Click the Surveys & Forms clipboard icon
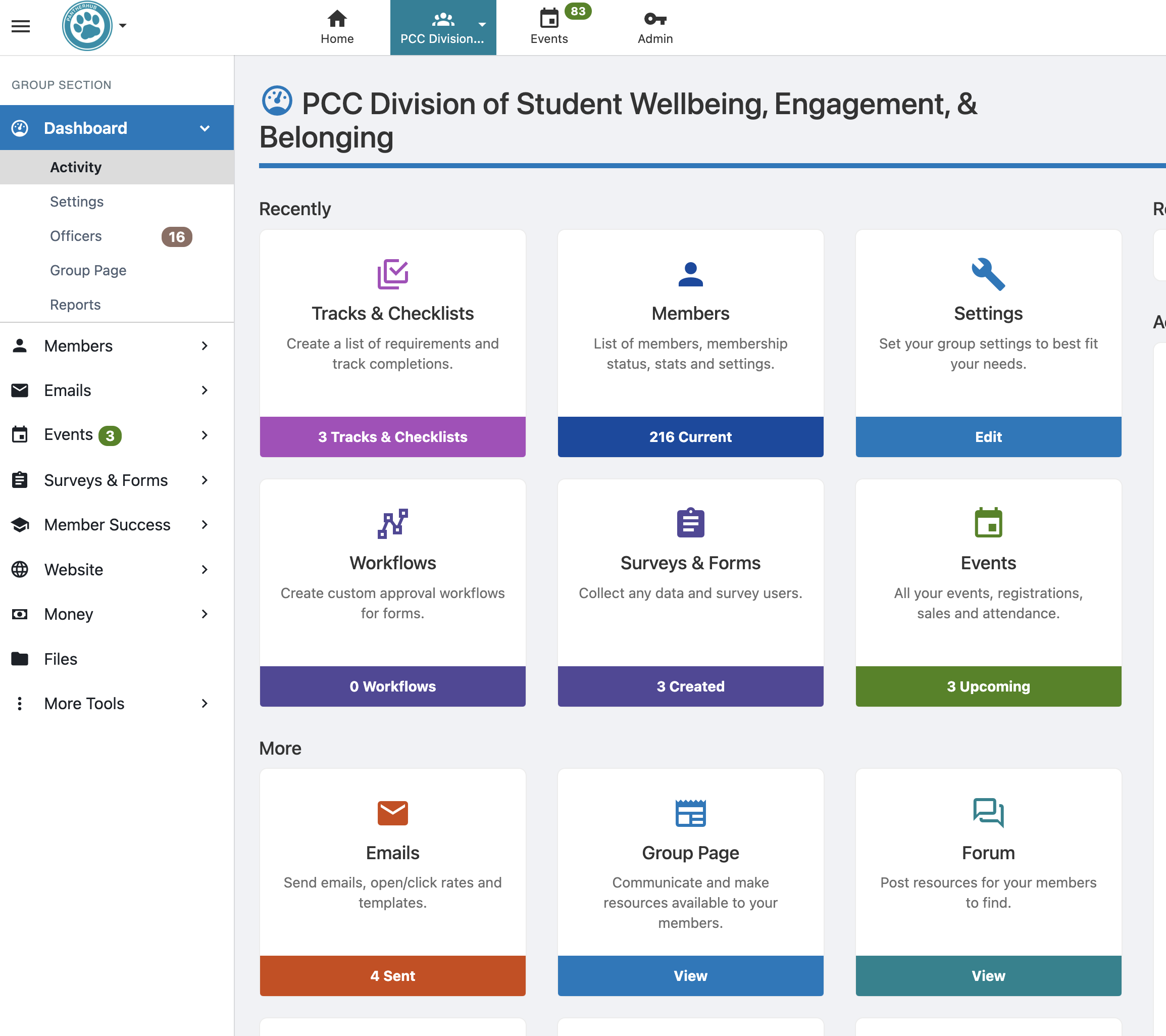This screenshot has width=1166, height=1036. (x=690, y=523)
